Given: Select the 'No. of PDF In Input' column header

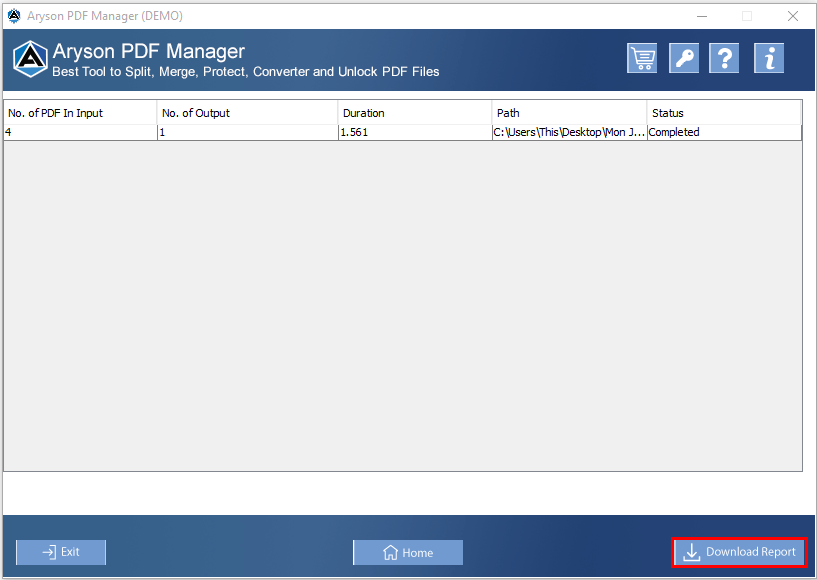Looking at the screenshot, I should point(80,113).
